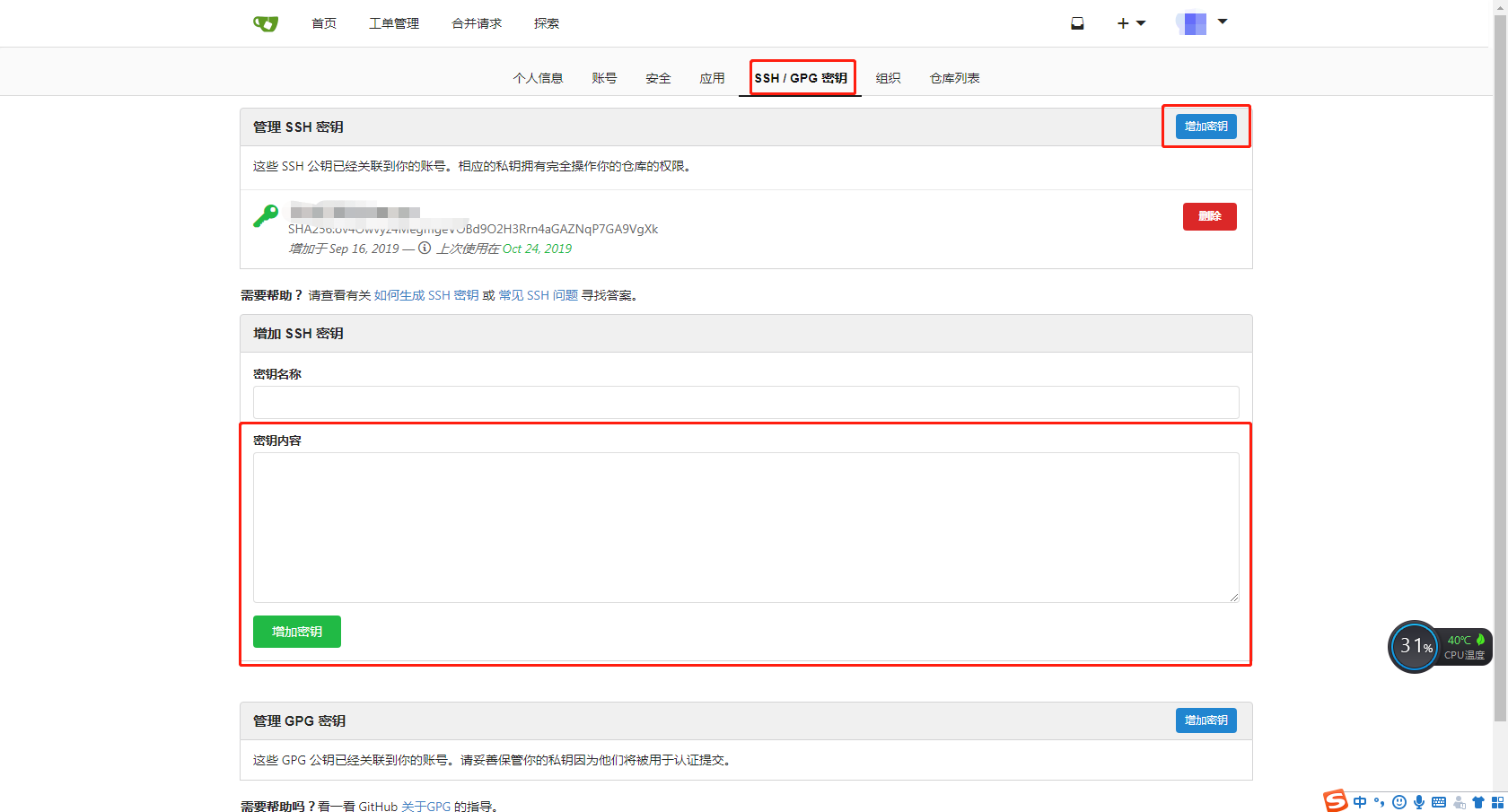This screenshot has width=1508, height=812.
Task: Open the notifications inbox icon
Action: tap(1077, 23)
